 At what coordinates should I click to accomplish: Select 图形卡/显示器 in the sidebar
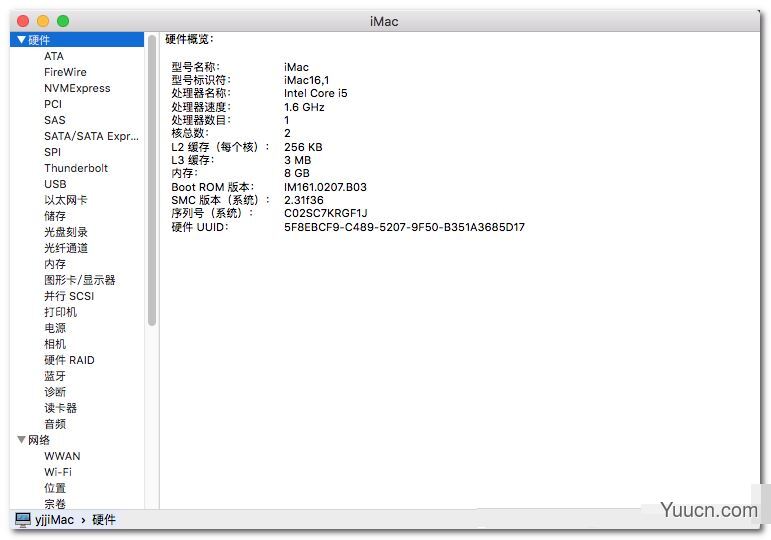pyautogui.click(x=80, y=280)
